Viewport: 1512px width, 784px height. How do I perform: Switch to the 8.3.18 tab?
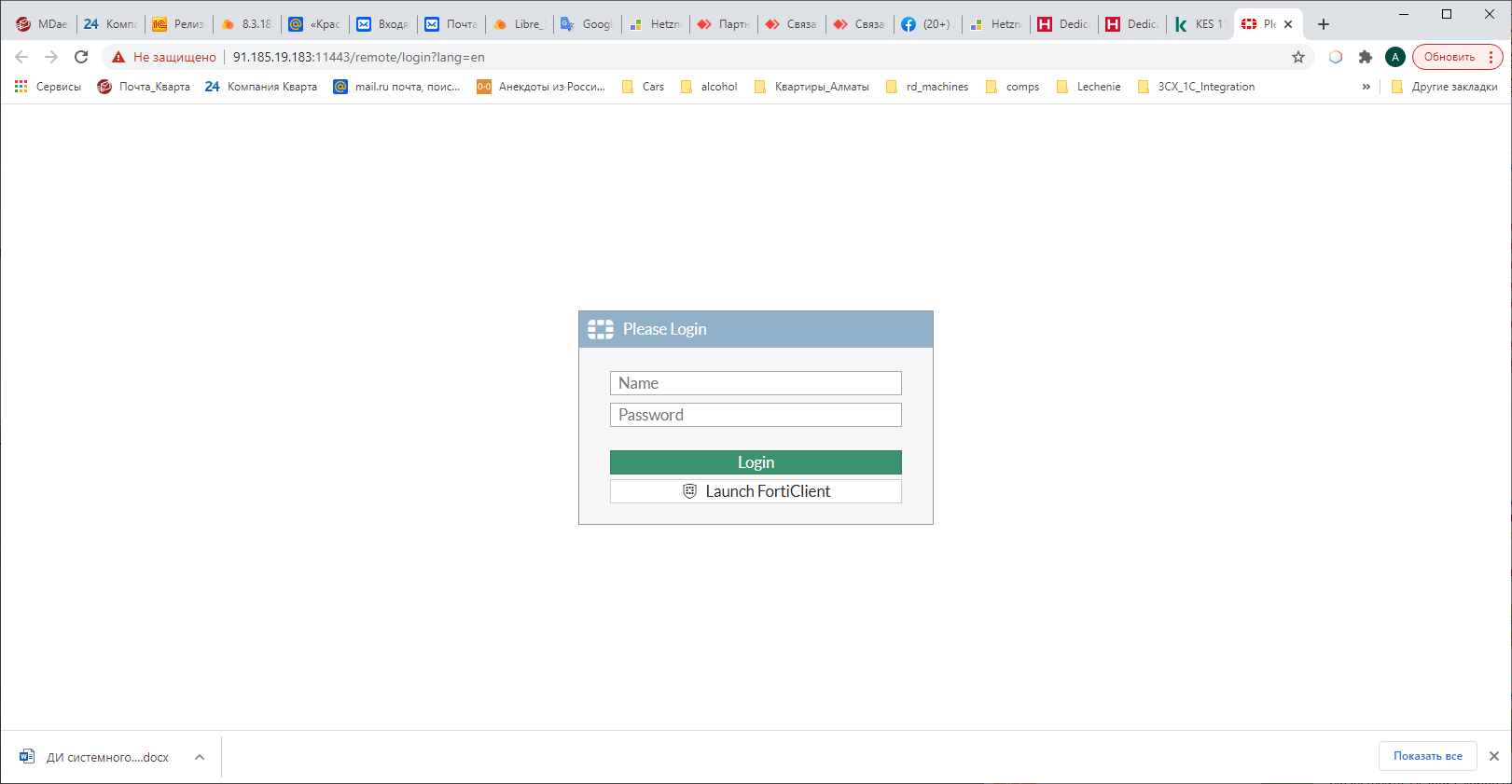click(247, 24)
